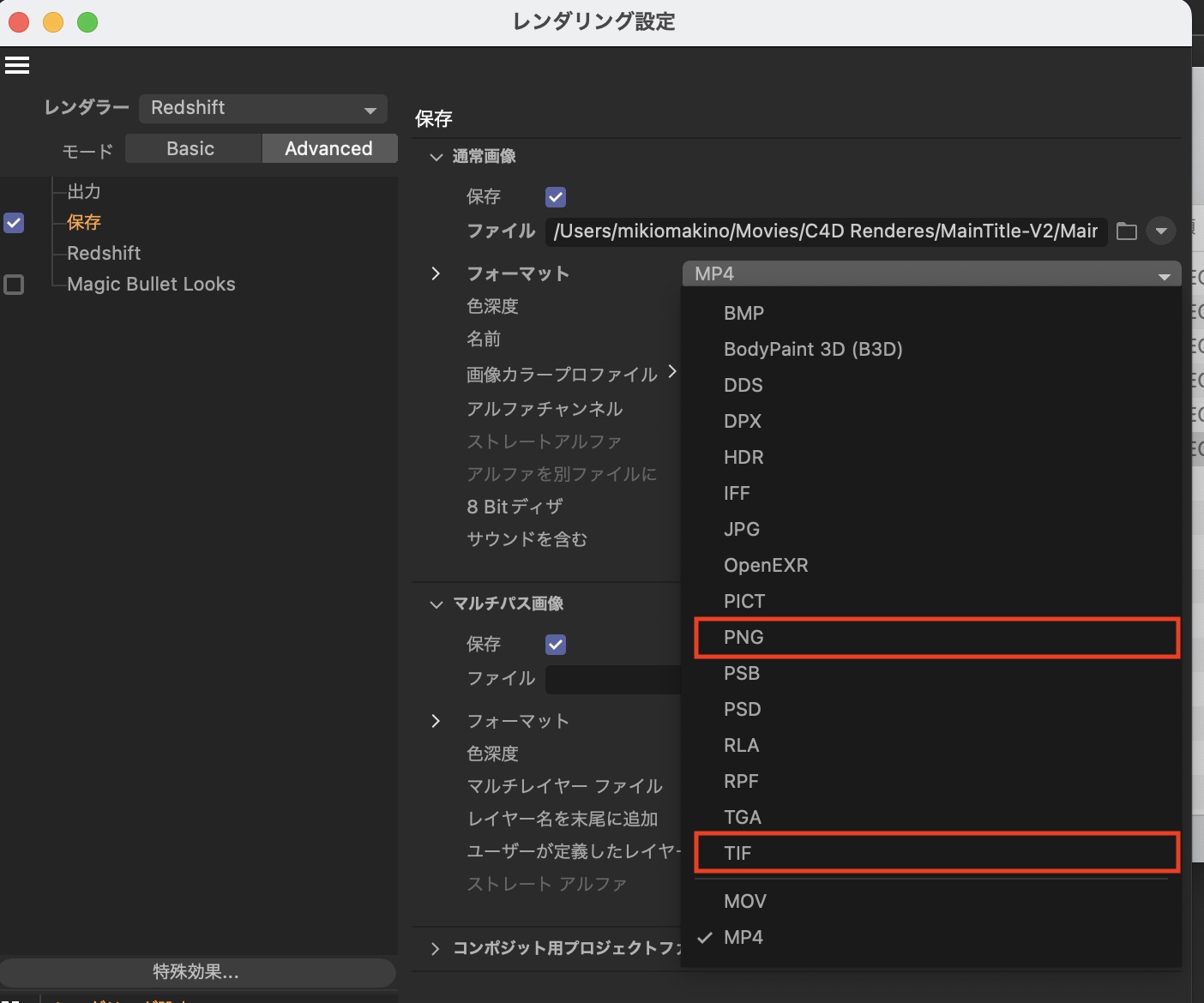Switch mode to Basic
1204x1003 pixels.
(191, 149)
